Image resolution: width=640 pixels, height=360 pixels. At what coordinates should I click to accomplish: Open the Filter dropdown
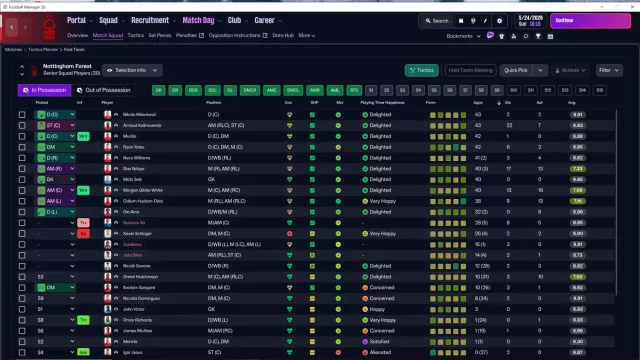tap(609, 70)
